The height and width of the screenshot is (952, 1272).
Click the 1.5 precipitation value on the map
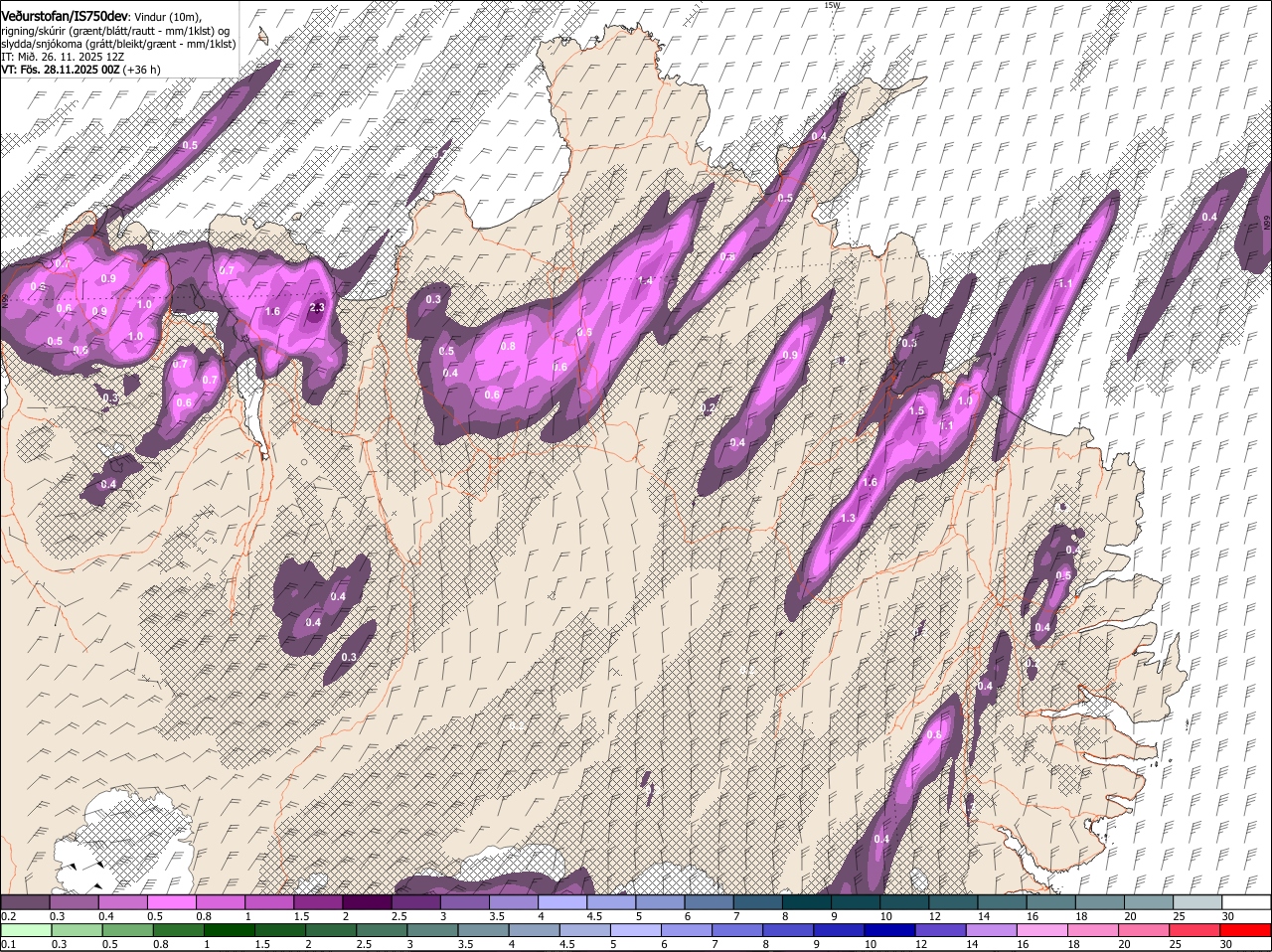(x=916, y=410)
